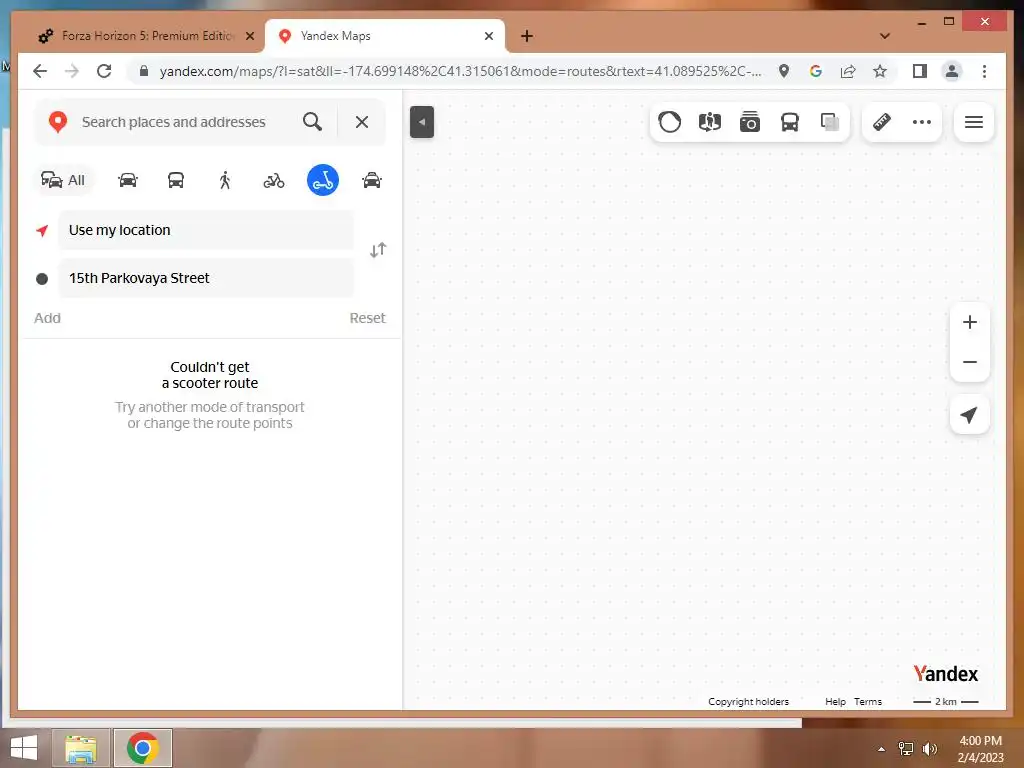Open tab search chevron dropdown
Screen dimensions: 1024x768
click(x=885, y=36)
